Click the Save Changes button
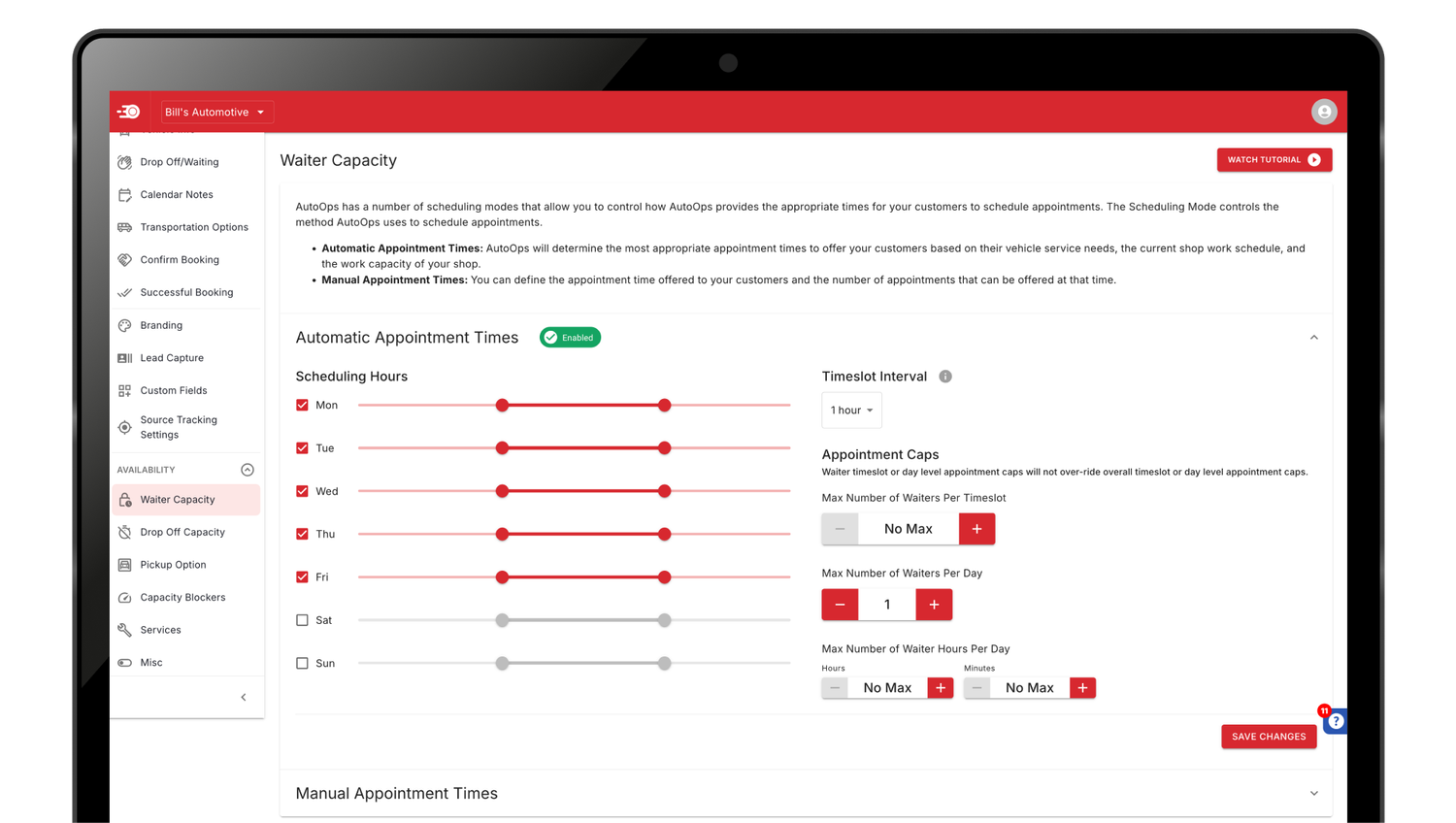The width and height of the screenshot is (1456, 823). pos(1269,737)
